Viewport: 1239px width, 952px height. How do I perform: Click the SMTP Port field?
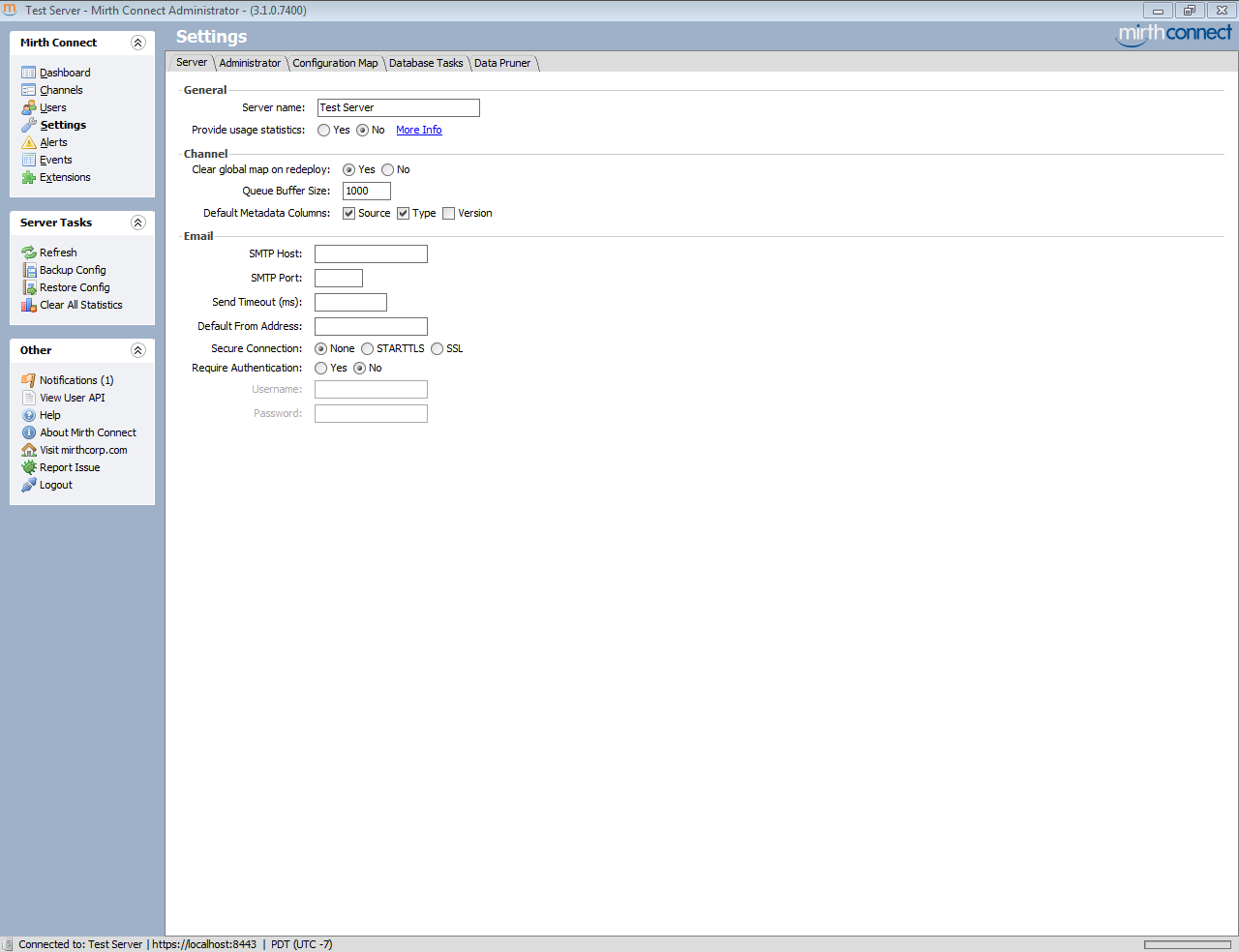click(339, 279)
